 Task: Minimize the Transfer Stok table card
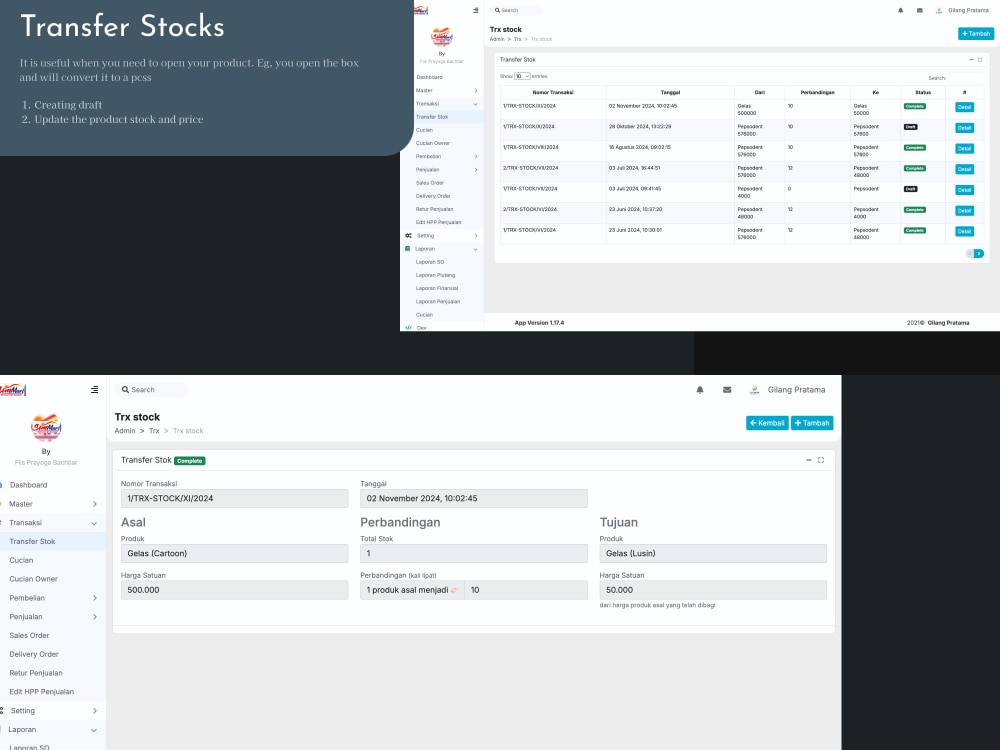pyautogui.click(x=971, y=59)
